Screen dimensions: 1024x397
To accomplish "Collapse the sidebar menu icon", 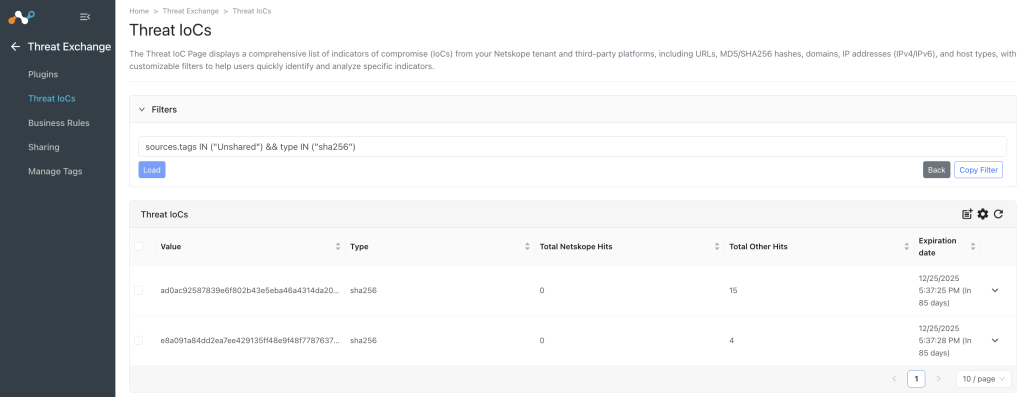I will (85, 17).
